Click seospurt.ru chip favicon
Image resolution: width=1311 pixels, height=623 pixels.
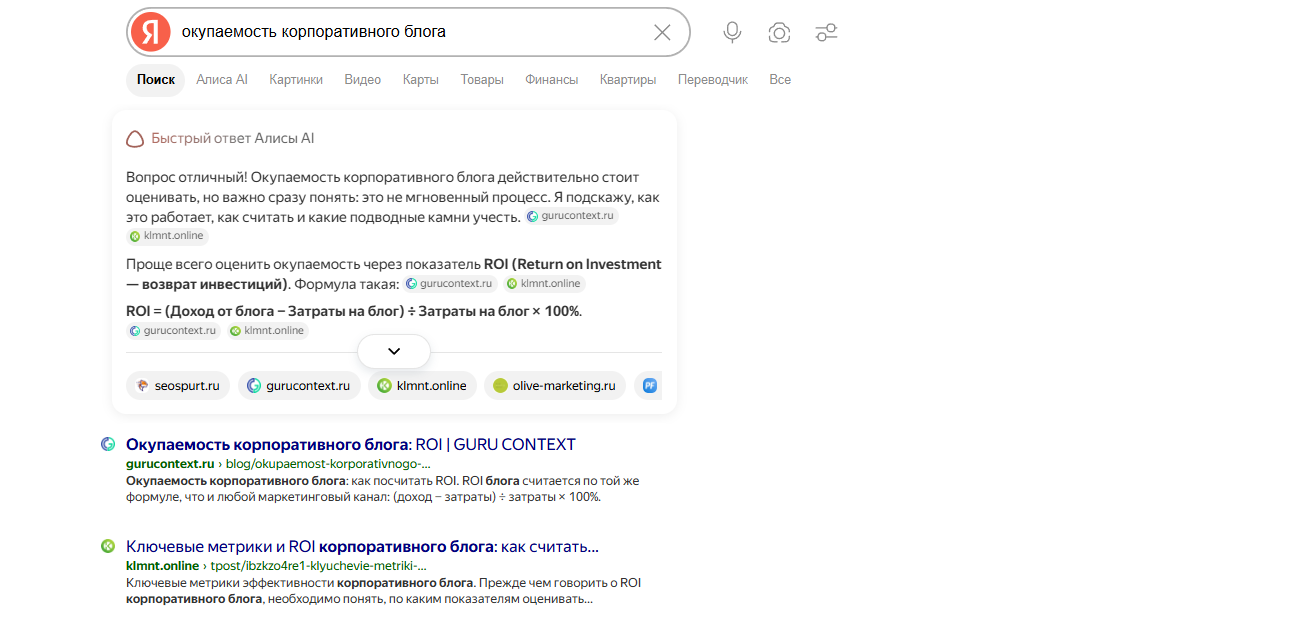pyautogui.click(x=143, y=386)
